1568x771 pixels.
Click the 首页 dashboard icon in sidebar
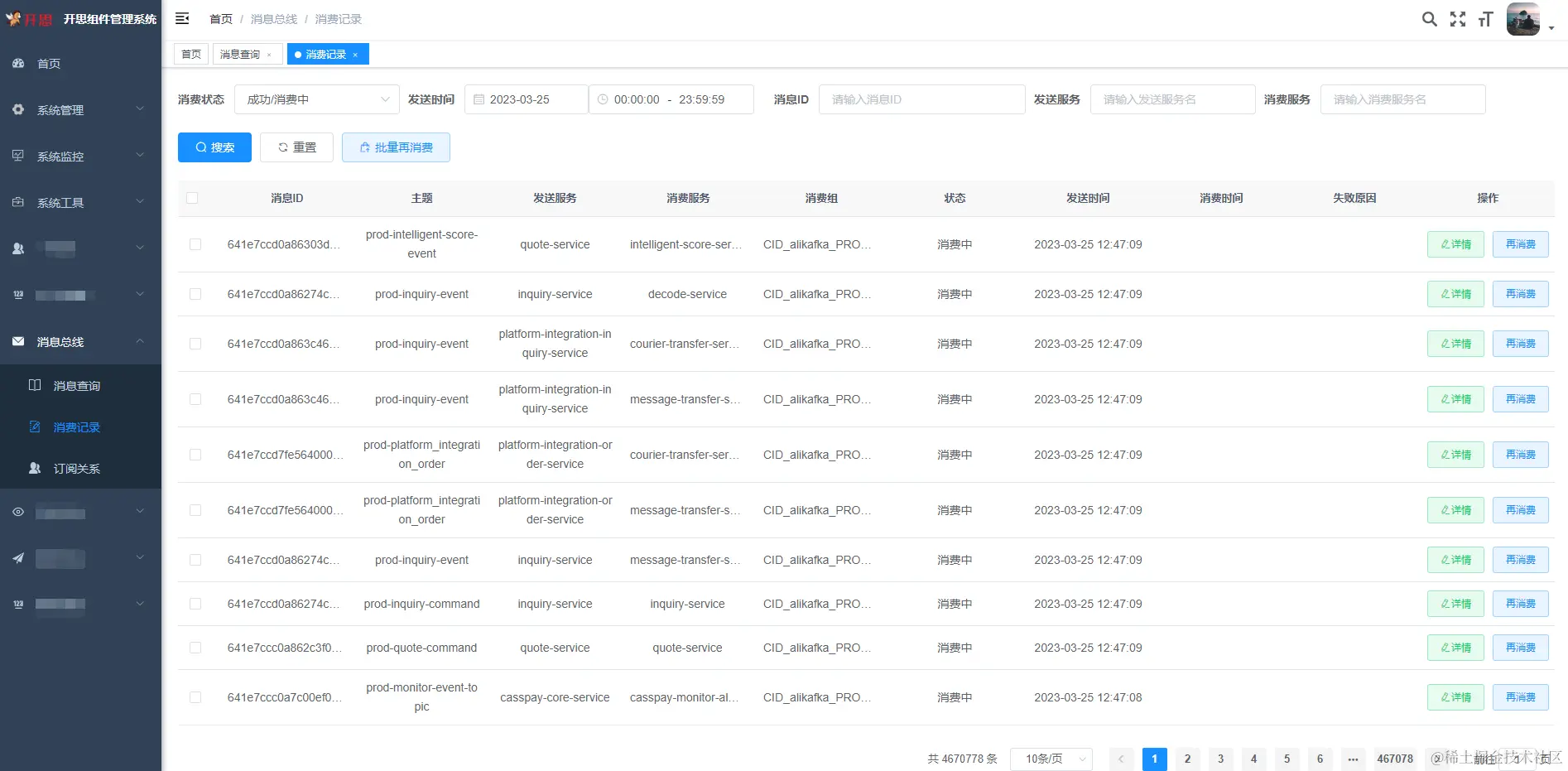point(18,63)
